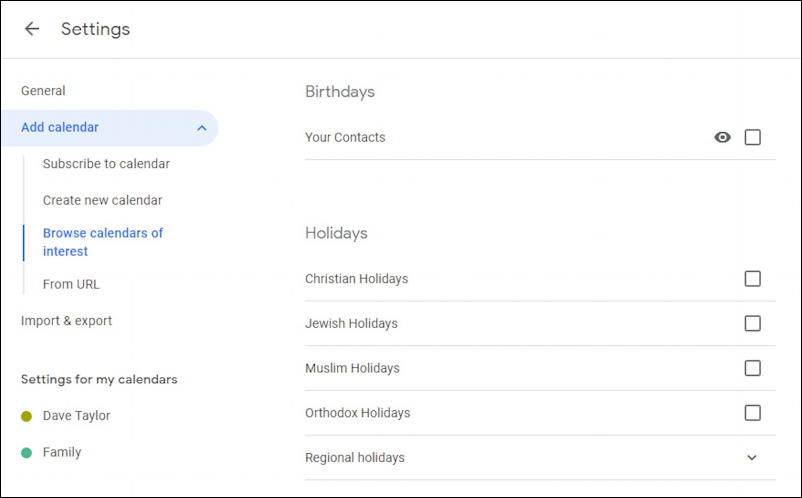Preview Your Contacts birthdays with eye icon
The width and height of the screenshot is (802, 498).
tap(722, 138)
